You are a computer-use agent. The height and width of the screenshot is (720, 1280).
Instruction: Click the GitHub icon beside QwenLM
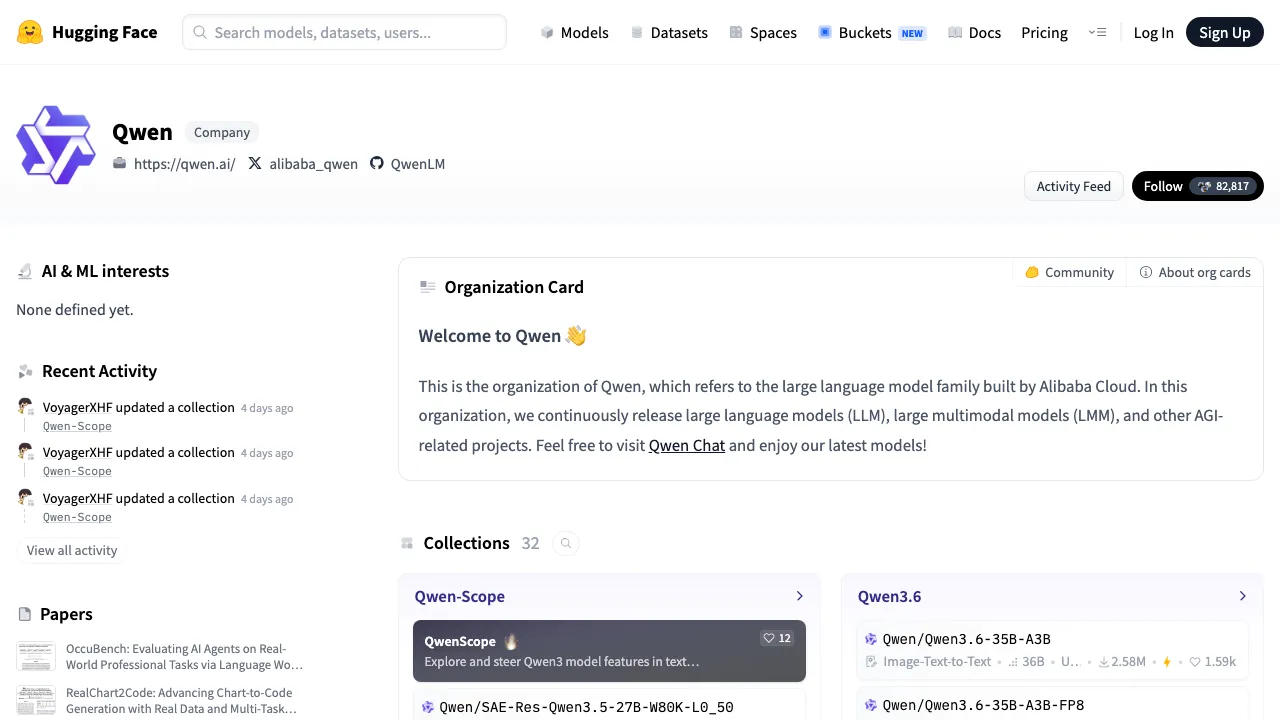377,163
